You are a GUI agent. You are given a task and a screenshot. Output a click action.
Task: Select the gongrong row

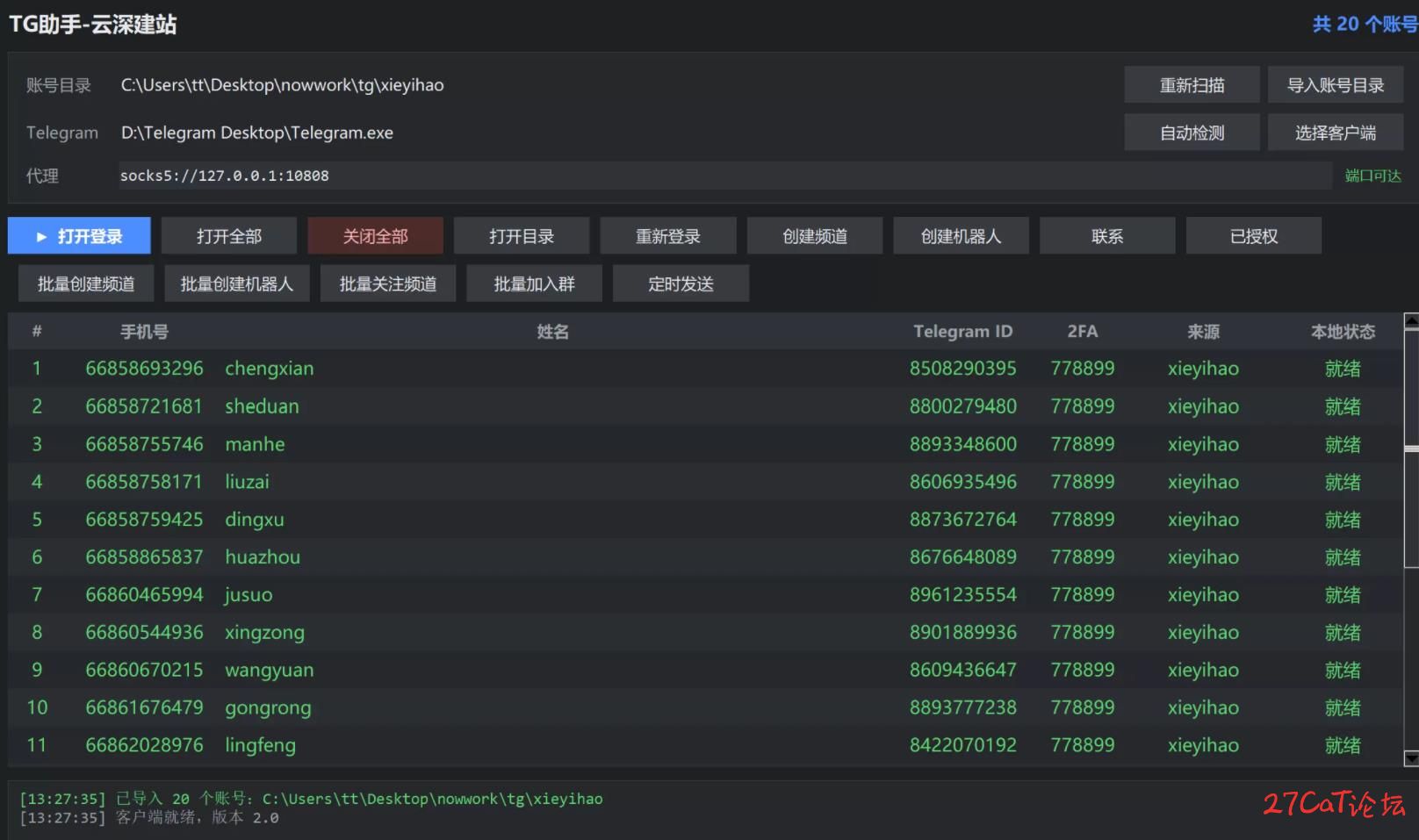705,707
